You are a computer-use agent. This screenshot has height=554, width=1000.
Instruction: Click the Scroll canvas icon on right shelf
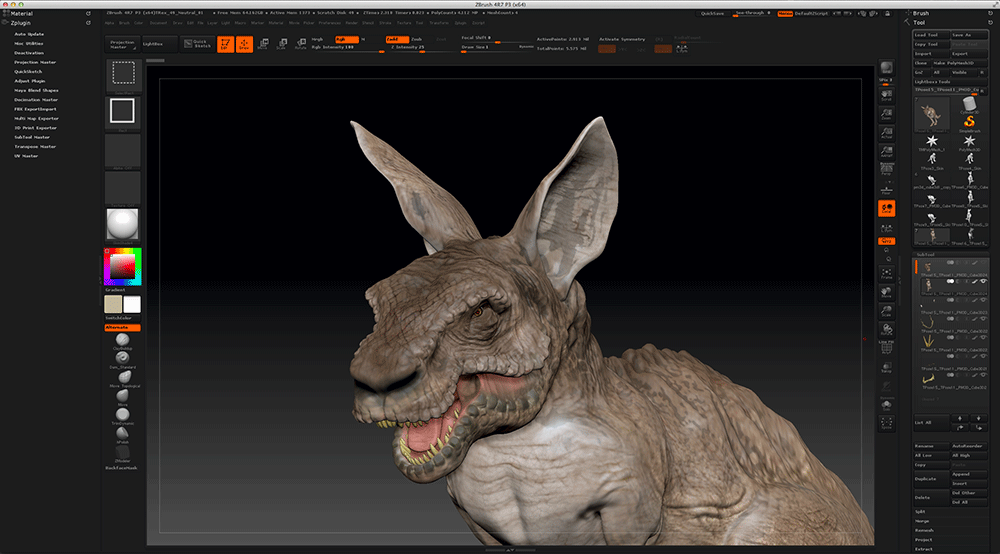(x=886, y=96)
